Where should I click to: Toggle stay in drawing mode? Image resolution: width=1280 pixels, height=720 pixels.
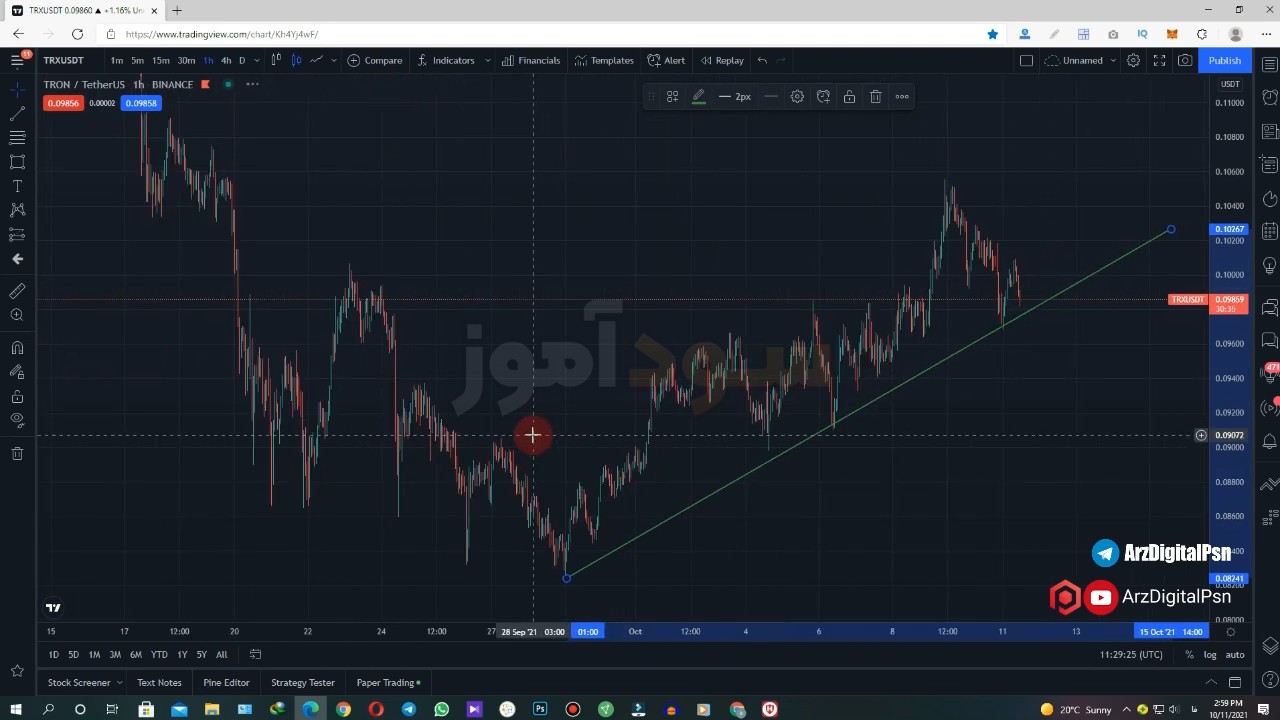pos(17,372)
